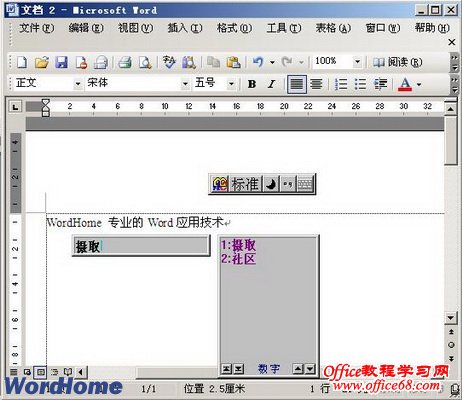Run spelling and grammar check

169,62
